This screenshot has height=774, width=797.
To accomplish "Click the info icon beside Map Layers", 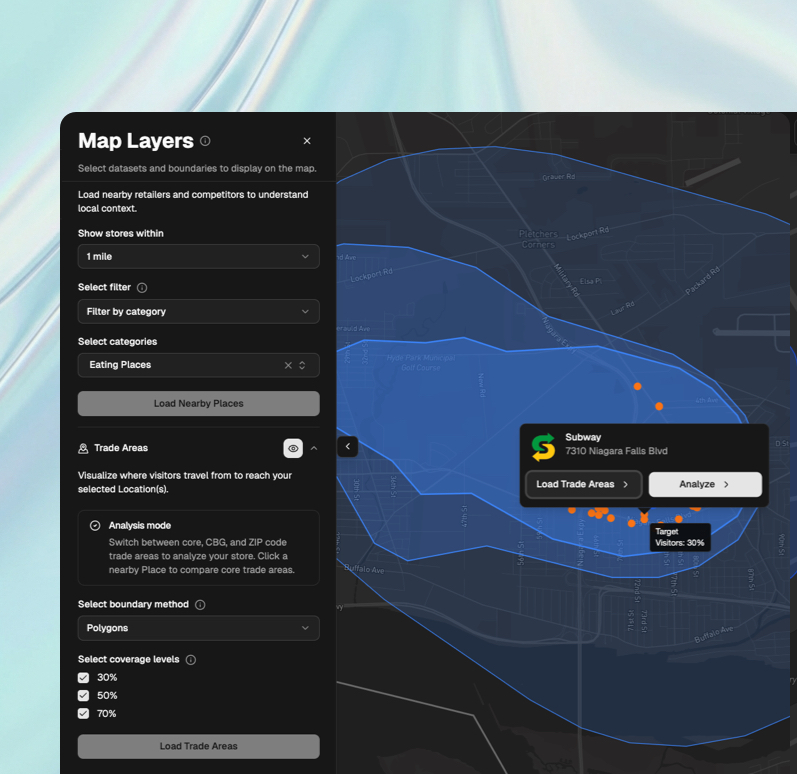I will (x=205, y=141).
